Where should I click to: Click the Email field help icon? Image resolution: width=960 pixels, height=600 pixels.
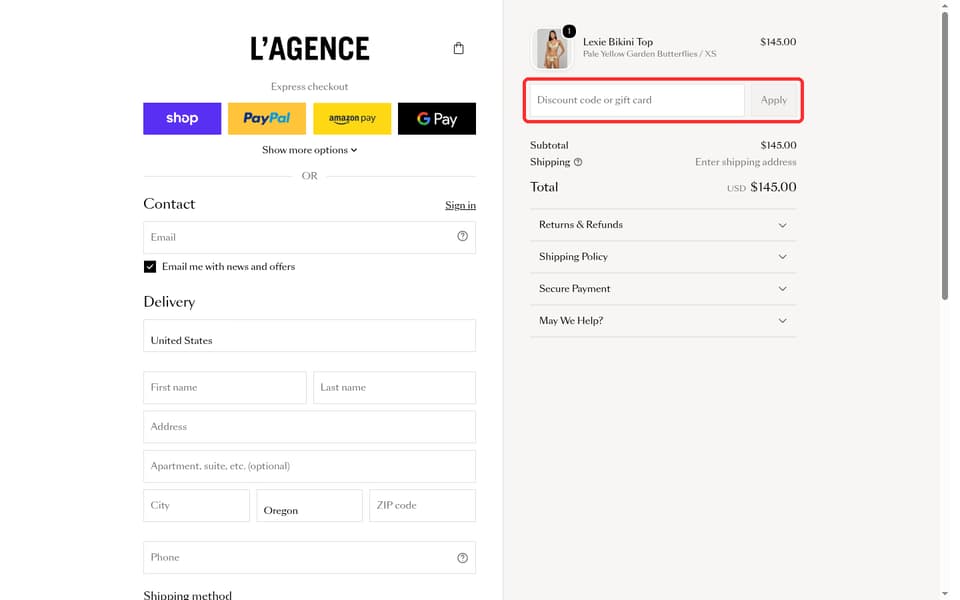point(462,236)
